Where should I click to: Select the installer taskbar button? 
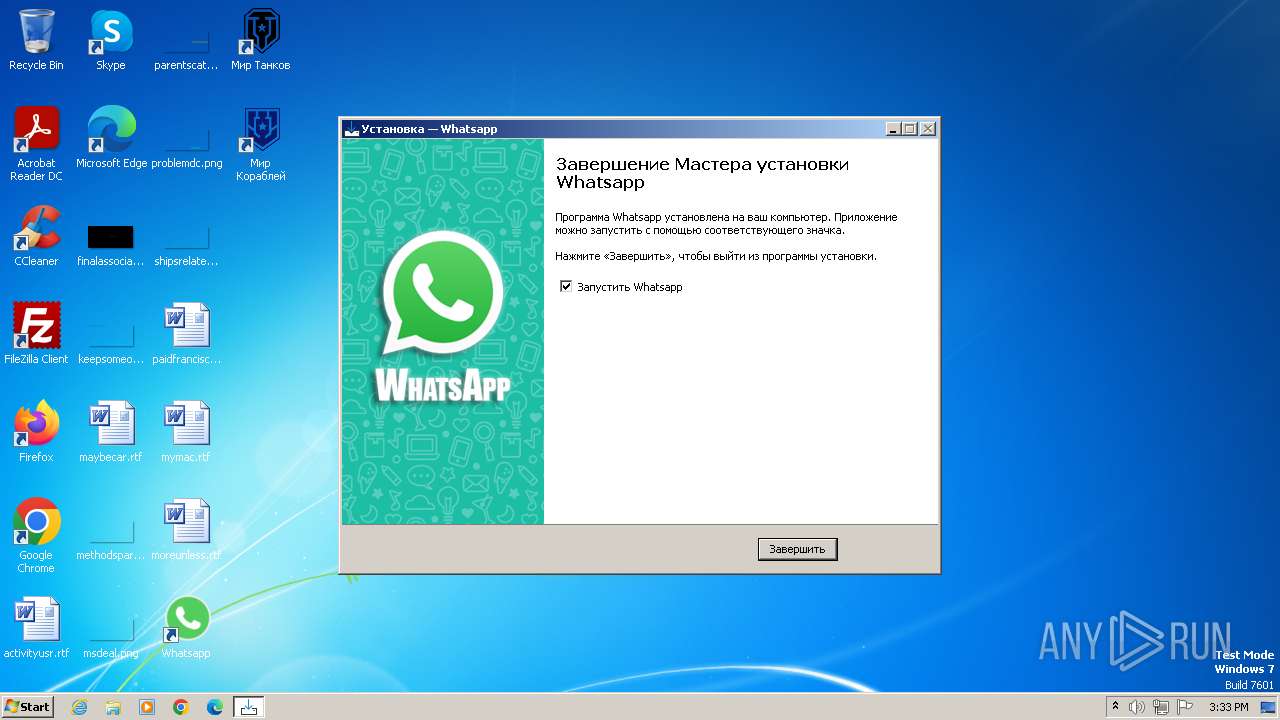(249, 707)
